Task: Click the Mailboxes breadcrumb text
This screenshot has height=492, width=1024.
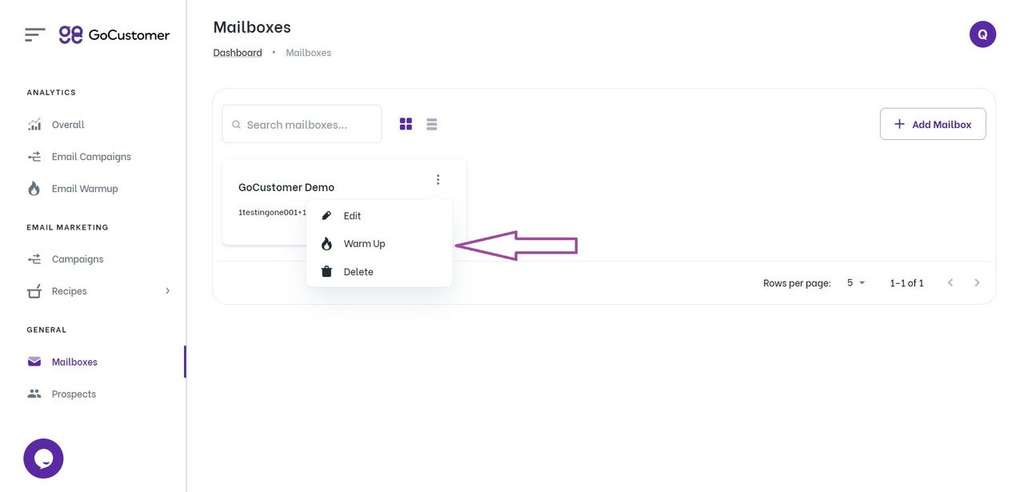Action: 308,52
